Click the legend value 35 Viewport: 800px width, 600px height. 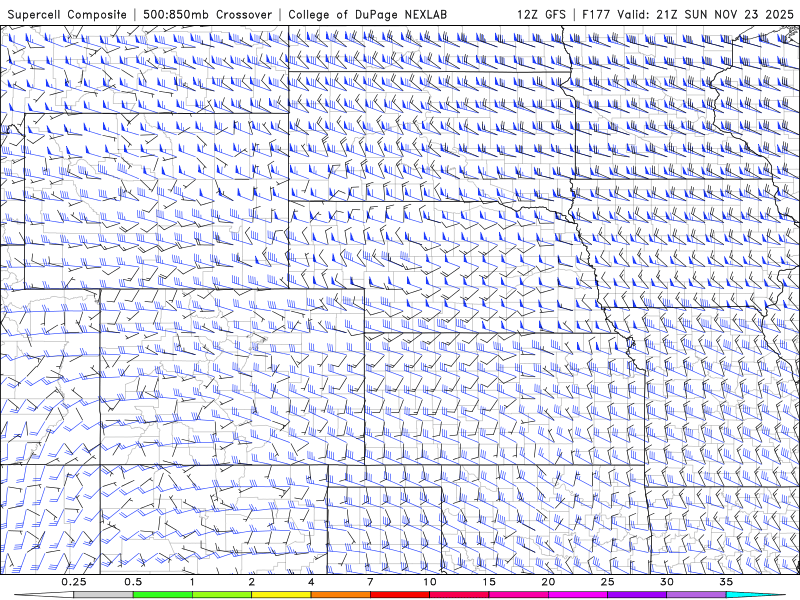726,582
